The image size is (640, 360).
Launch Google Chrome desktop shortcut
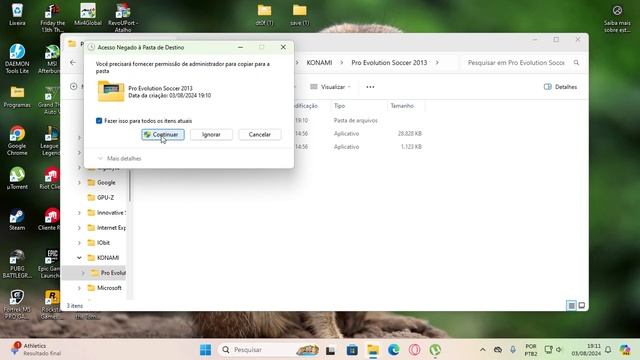point(17,141)
